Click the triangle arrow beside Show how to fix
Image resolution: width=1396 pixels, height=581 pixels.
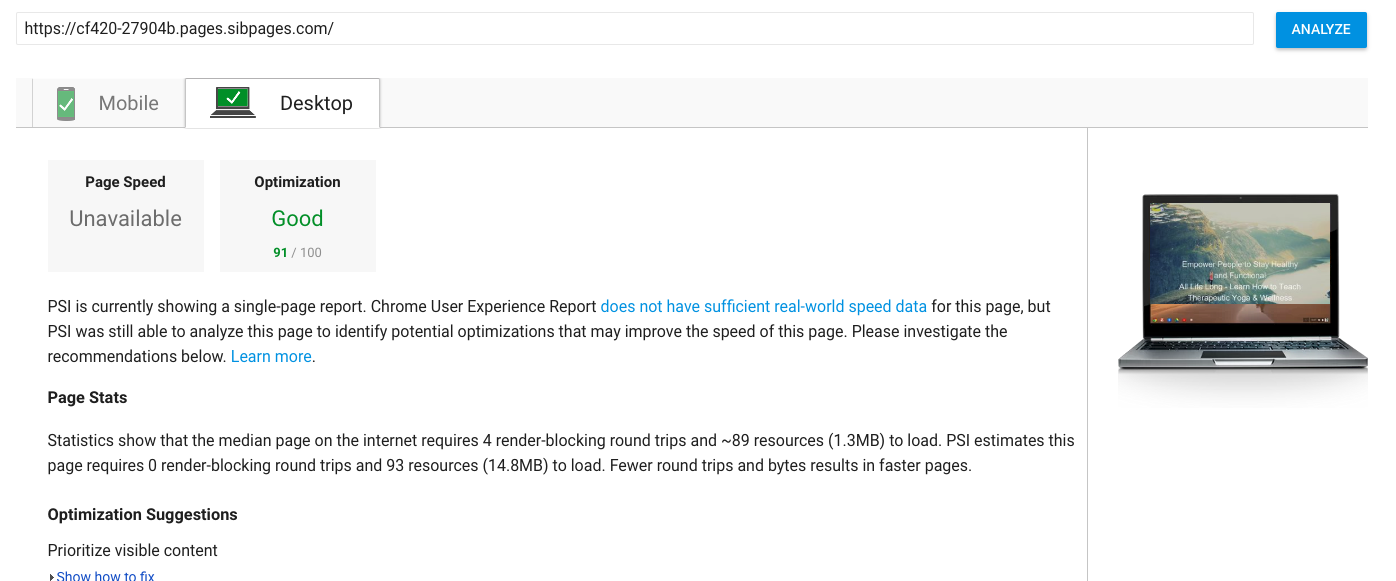point(51,576)
